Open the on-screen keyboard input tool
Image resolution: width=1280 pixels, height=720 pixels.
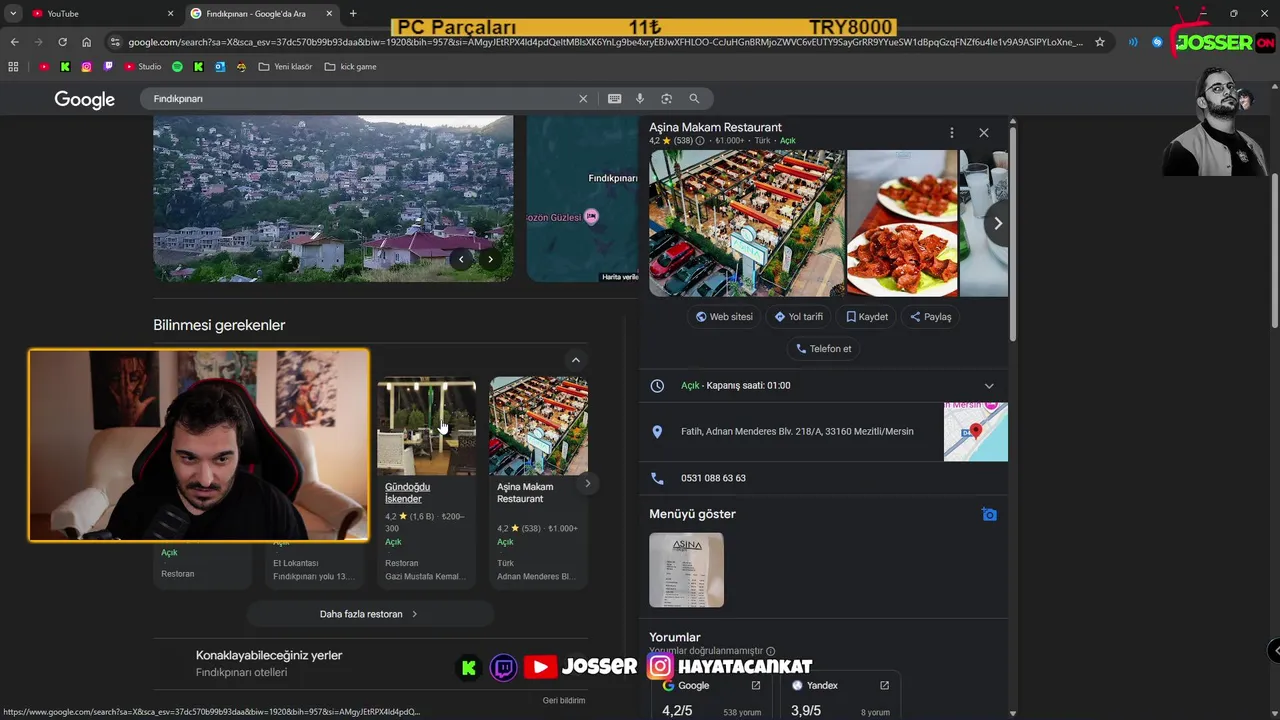pos(614,99)
